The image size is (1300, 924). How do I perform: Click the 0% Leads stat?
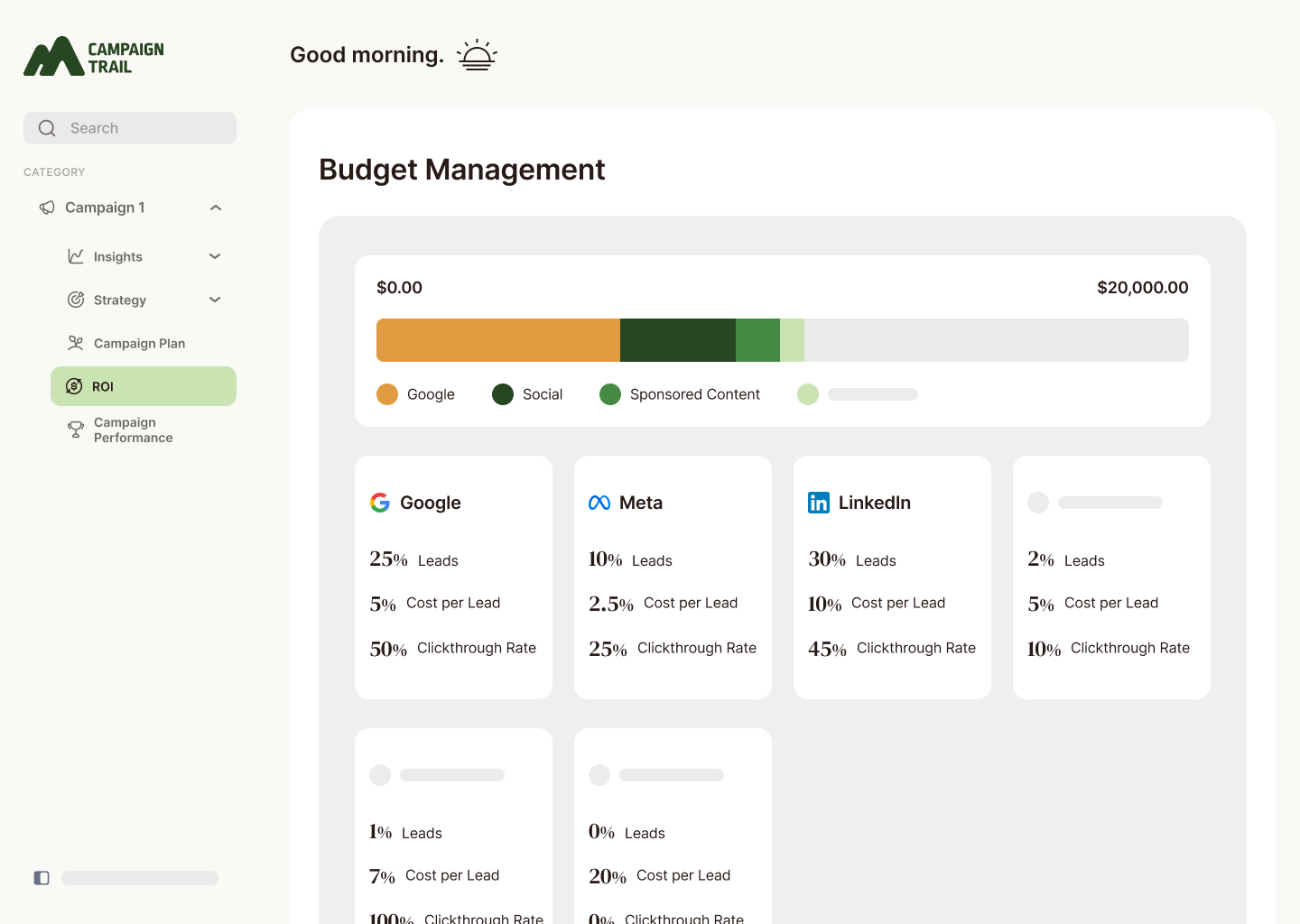pos(627,832)
